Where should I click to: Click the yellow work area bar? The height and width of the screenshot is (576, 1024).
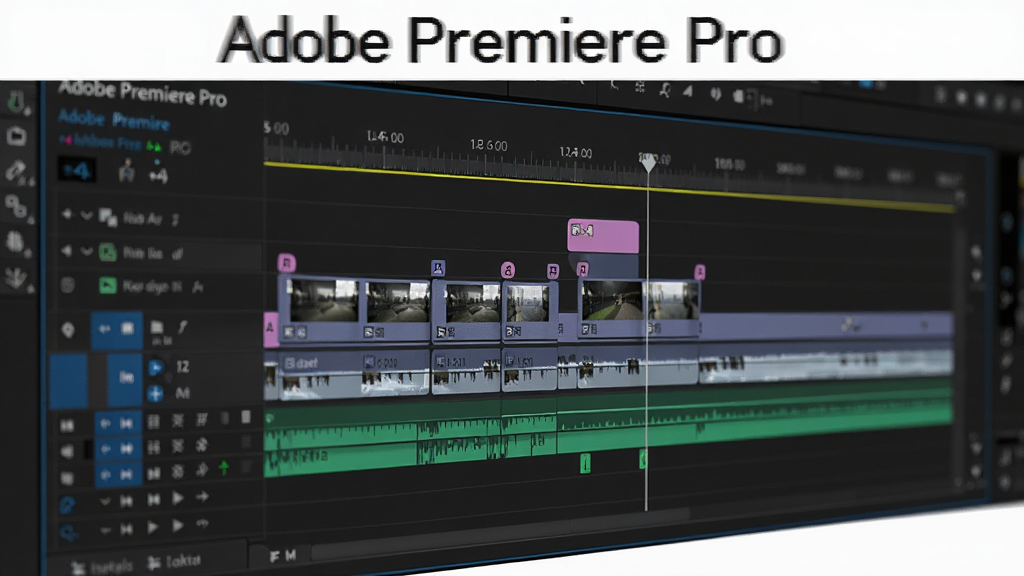point(609,185)
